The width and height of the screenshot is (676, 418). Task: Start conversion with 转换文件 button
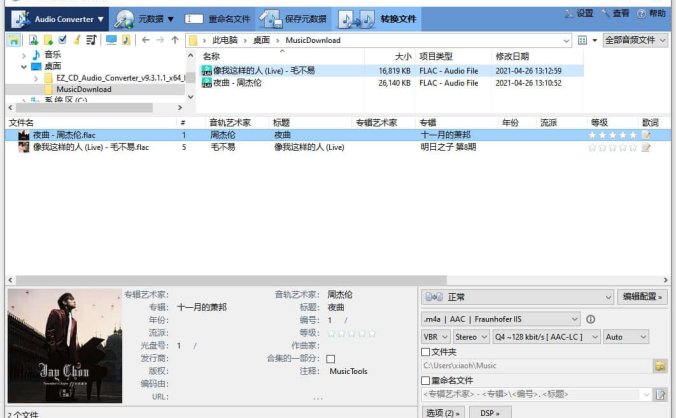point(378,19)
